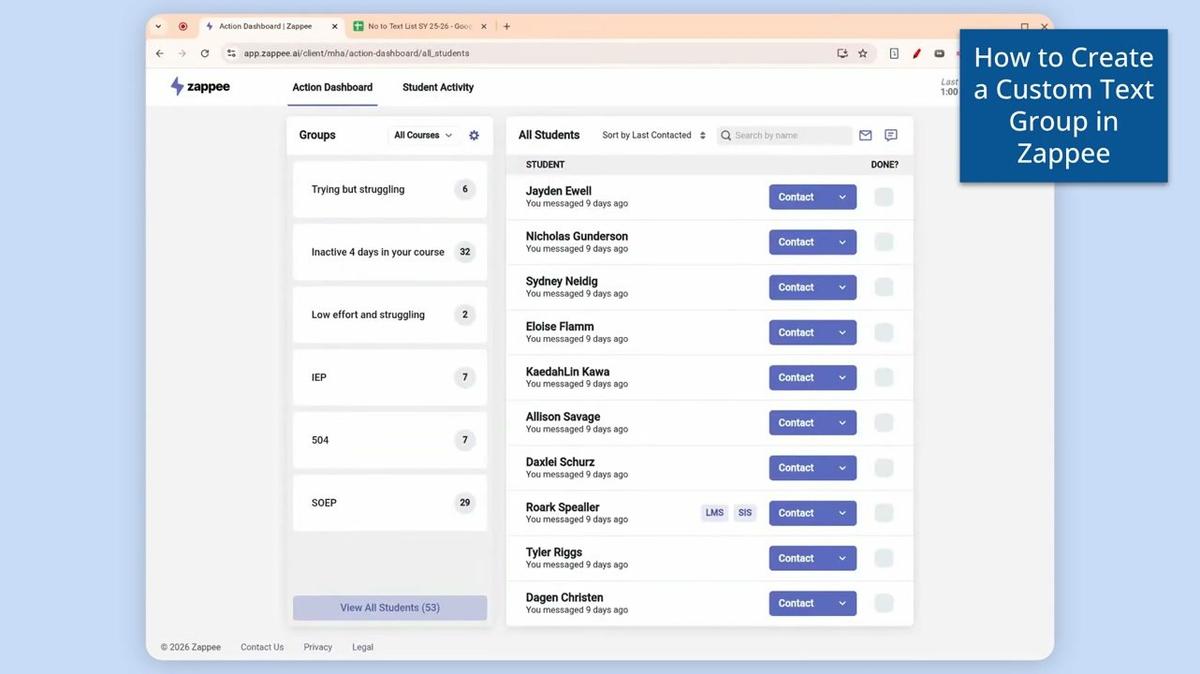The height and width of the screenshot is (674, 1200).
Task: Click student name Jayden Ewell
Action: click(559, 191)
